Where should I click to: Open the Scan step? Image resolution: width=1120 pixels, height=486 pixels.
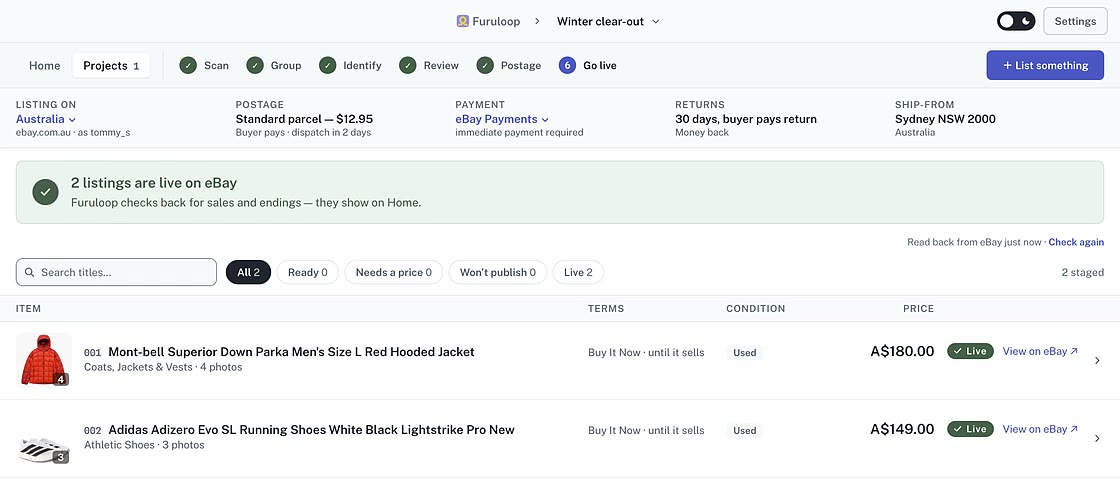204,66
